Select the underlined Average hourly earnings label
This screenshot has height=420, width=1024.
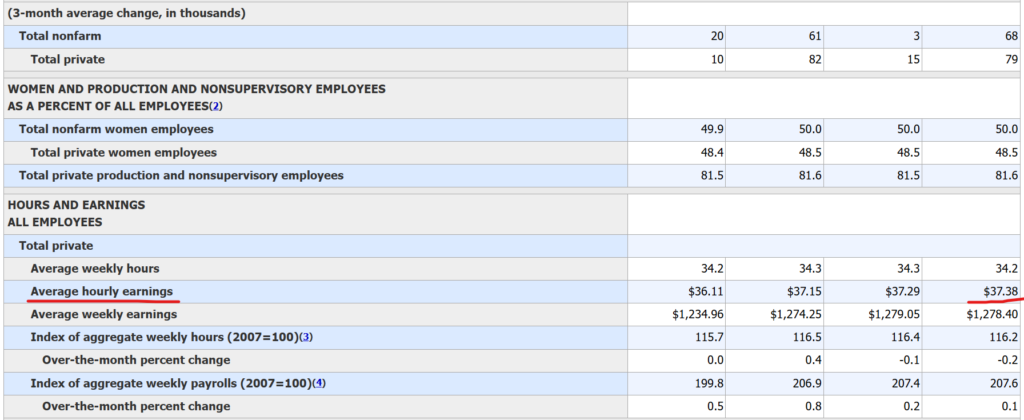tap(104, 291)
